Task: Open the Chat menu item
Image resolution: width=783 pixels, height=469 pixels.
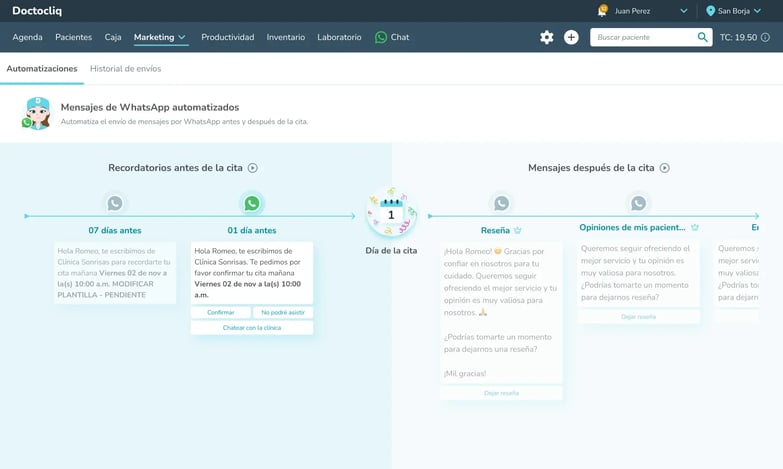Action: (x=392, y=37)
